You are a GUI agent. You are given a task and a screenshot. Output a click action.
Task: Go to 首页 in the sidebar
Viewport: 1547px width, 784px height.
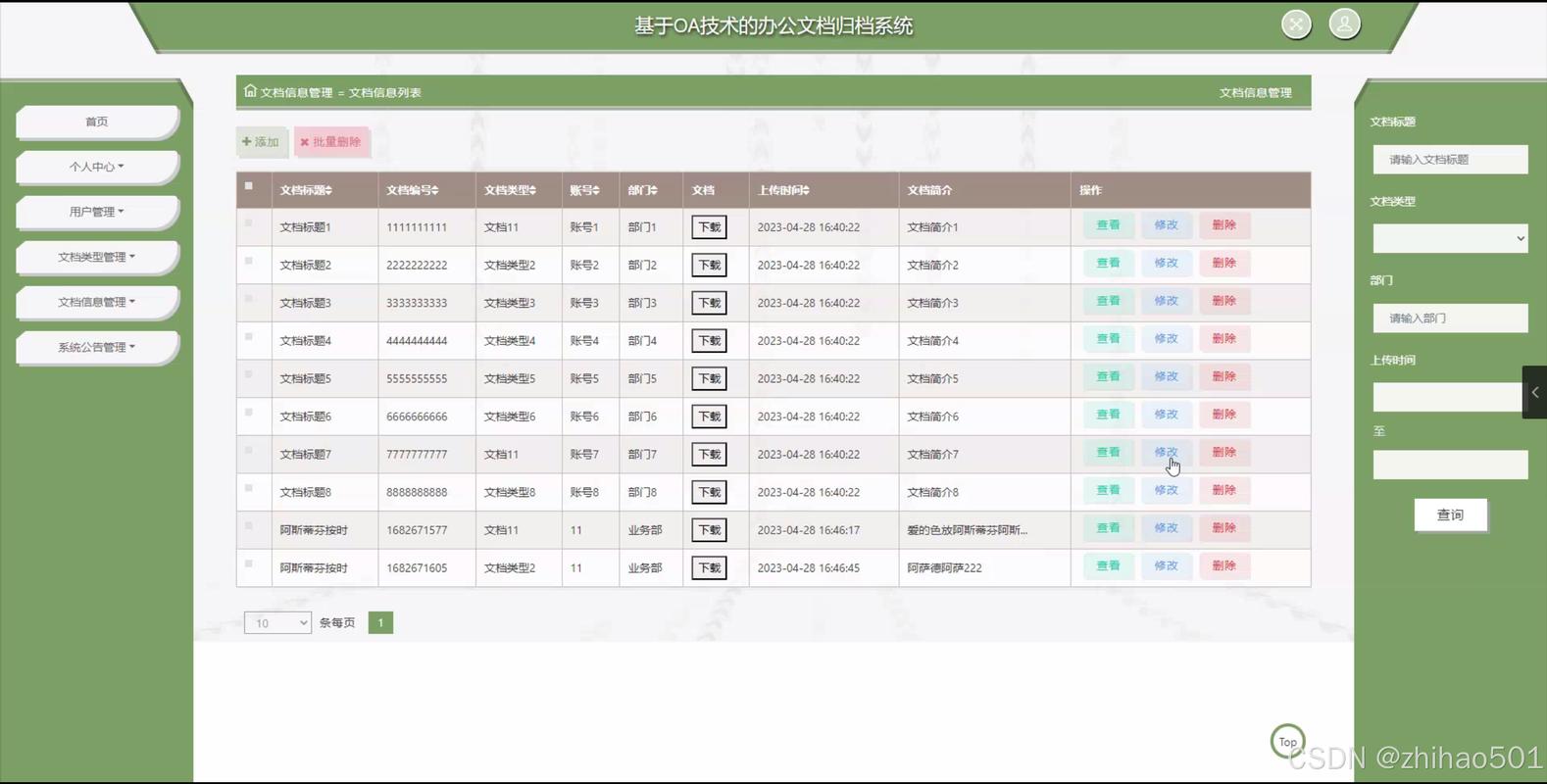click(x=96, y=122)
